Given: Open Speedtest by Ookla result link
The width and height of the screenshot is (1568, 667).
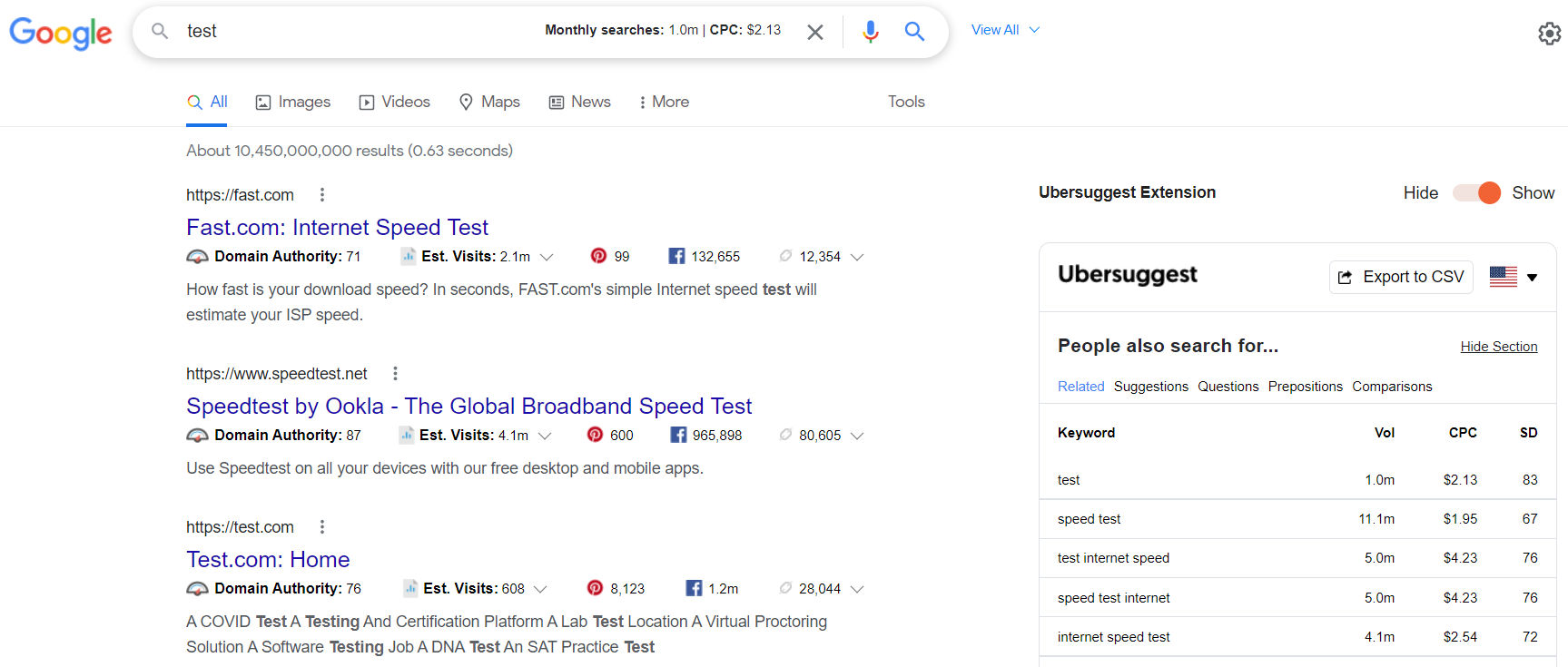Looking at the screenshot, I should click(x=469, y=406).
